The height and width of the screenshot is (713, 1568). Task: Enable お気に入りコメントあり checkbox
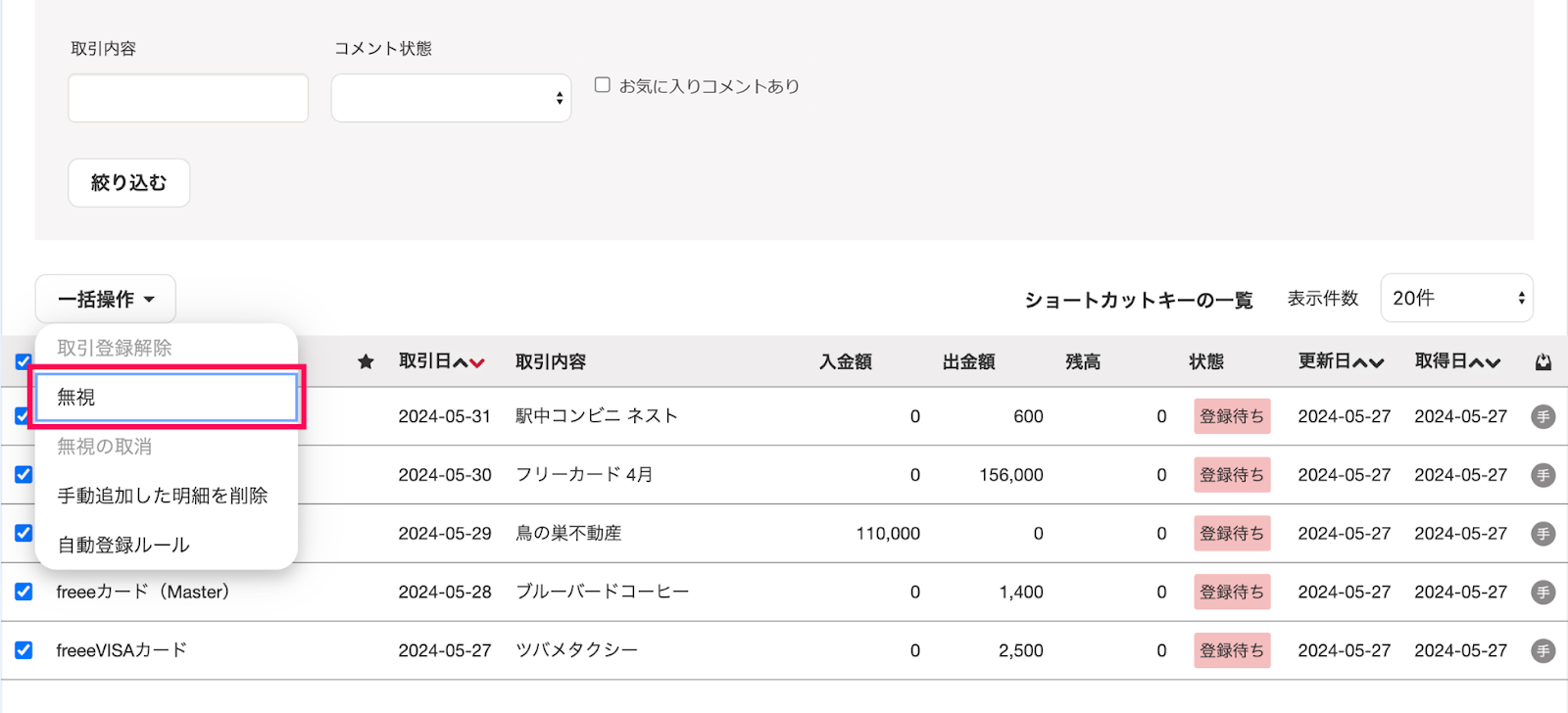[603, 85]
